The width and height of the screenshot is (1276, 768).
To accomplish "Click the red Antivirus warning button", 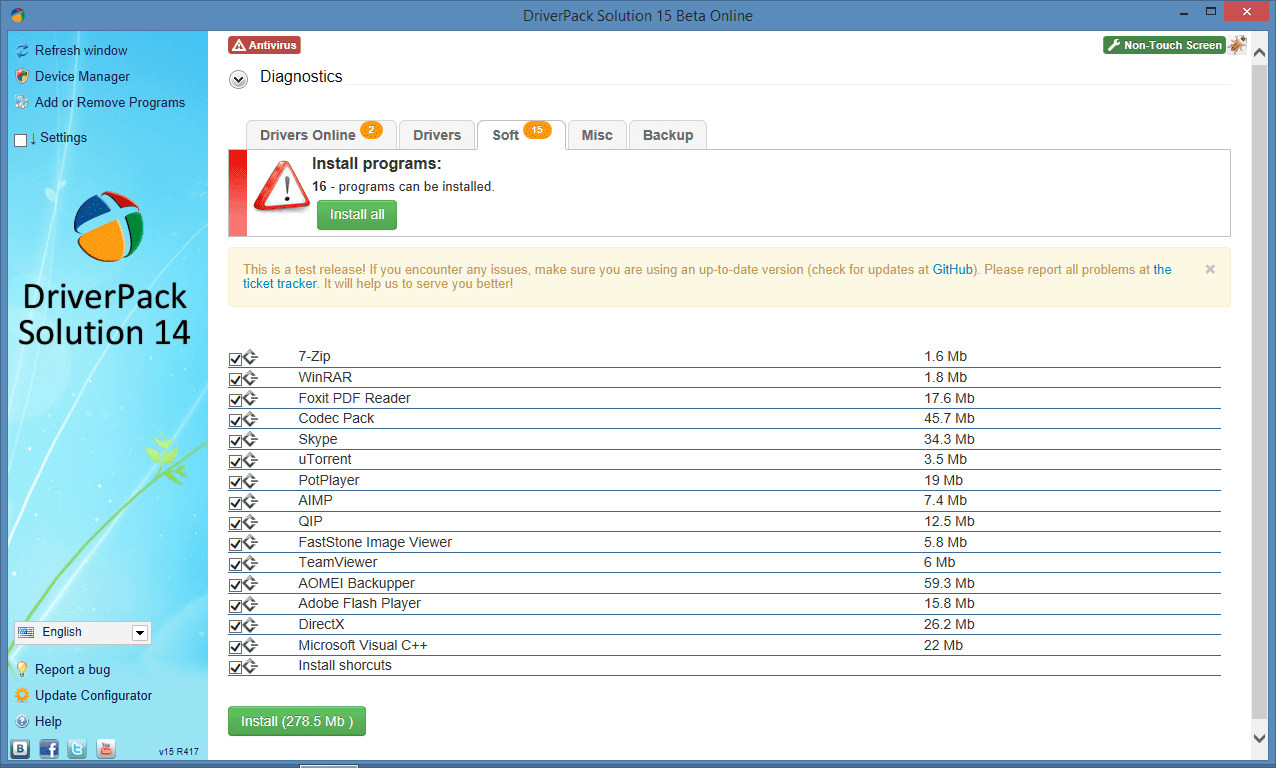I will [264, 45].
